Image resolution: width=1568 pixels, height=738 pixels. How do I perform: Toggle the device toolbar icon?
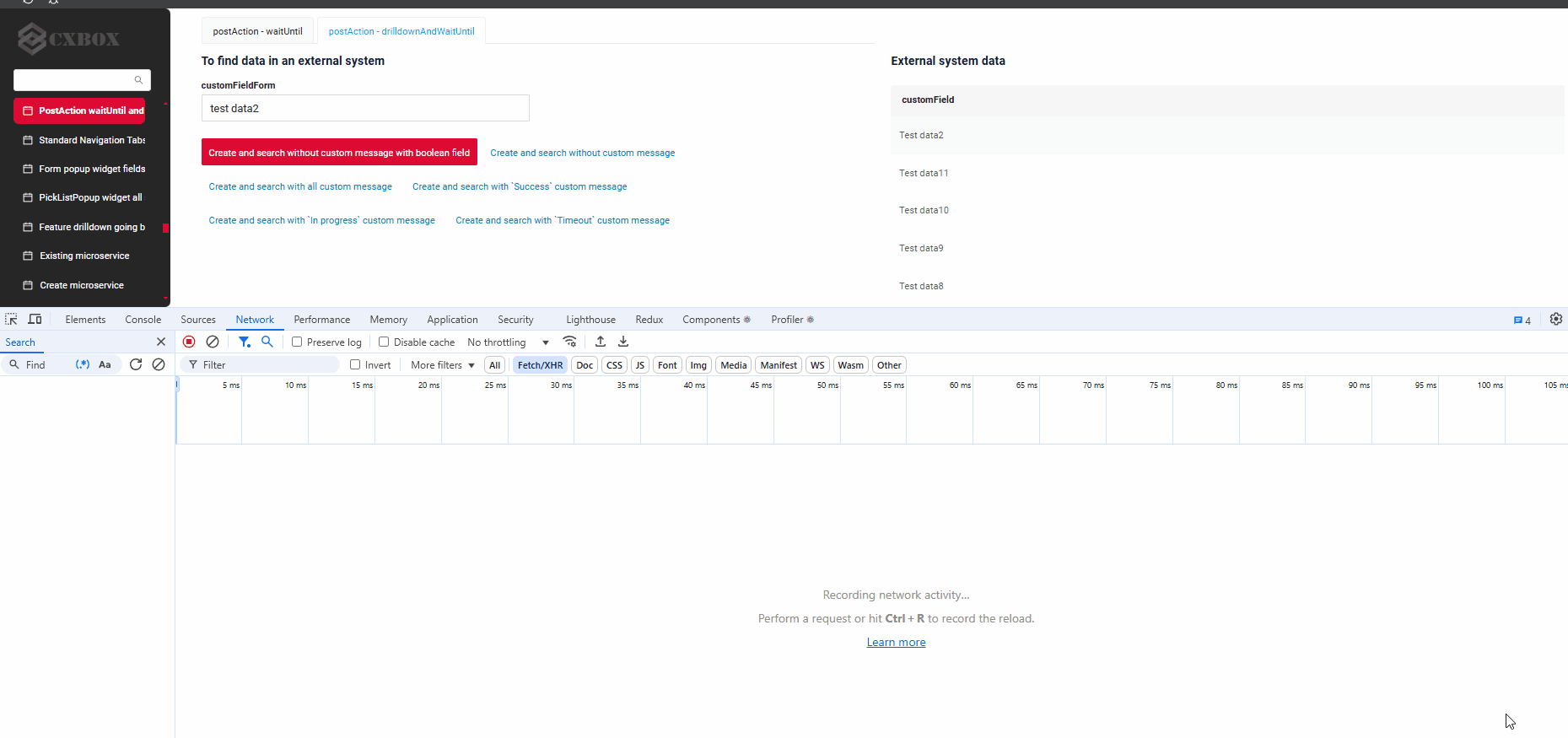click(35, 320)
